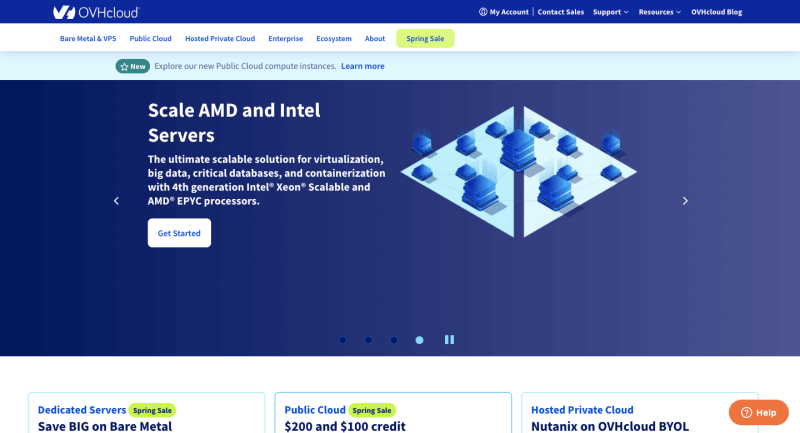Click 'Nutanix on OVHcloud BYOL' text
The image size is (800, 433).
point(610,426)
